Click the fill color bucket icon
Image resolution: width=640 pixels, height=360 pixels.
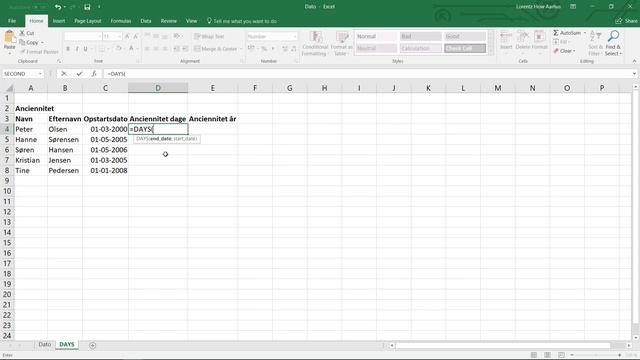point(118,49)
